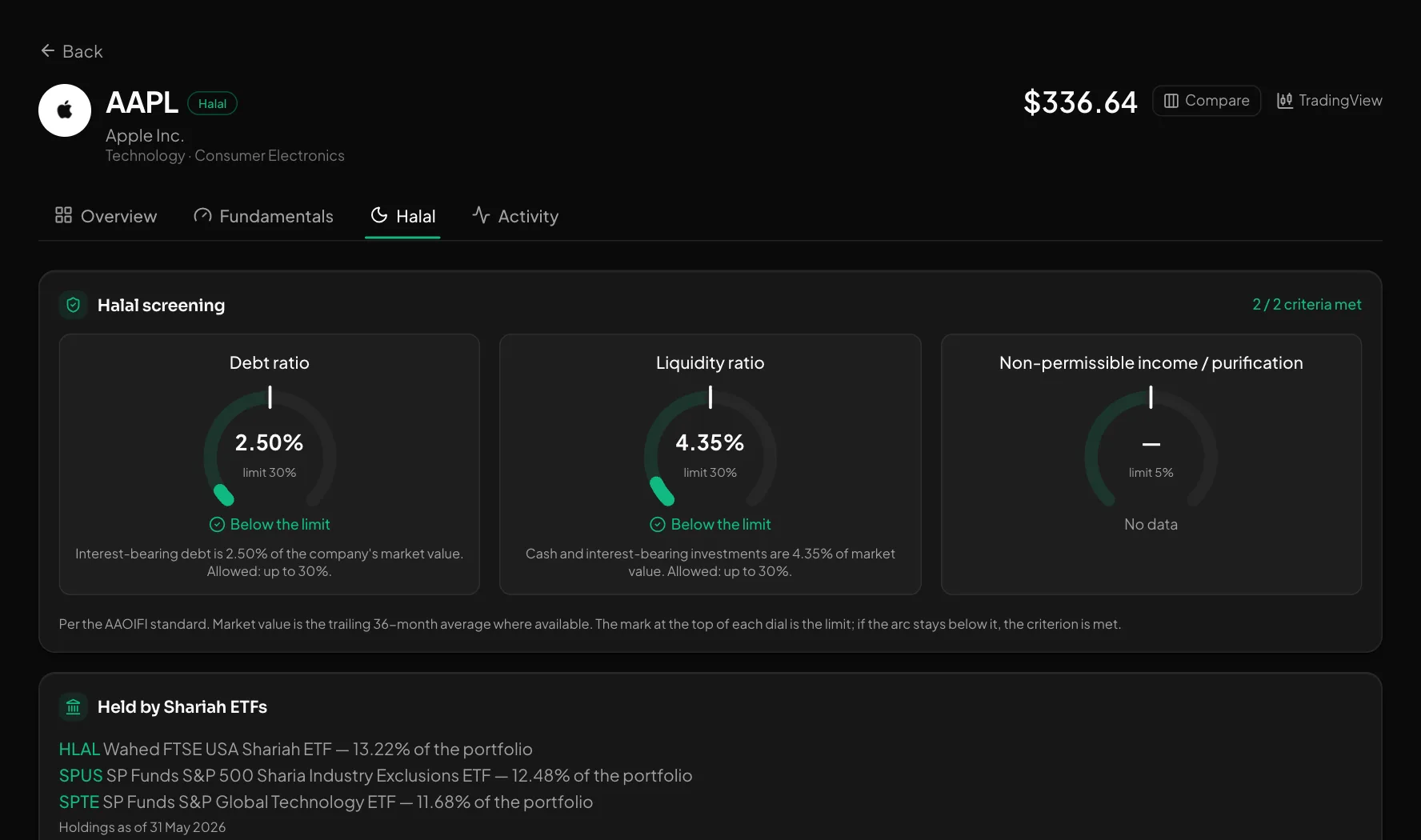Click 'Technology · Consumer Electronics' sector text
The width and height of the screenshot is (1421, 840).
(x=225, y=156)
